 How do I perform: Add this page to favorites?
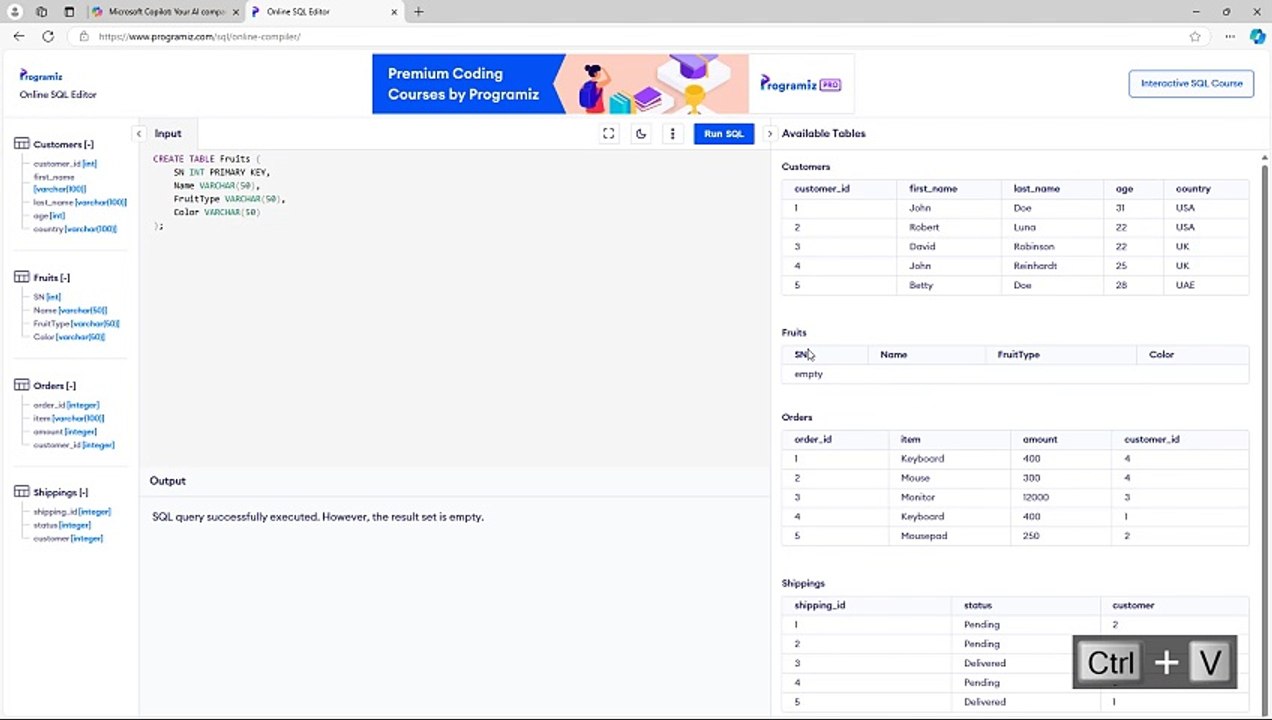click(x=1195, y=36)
